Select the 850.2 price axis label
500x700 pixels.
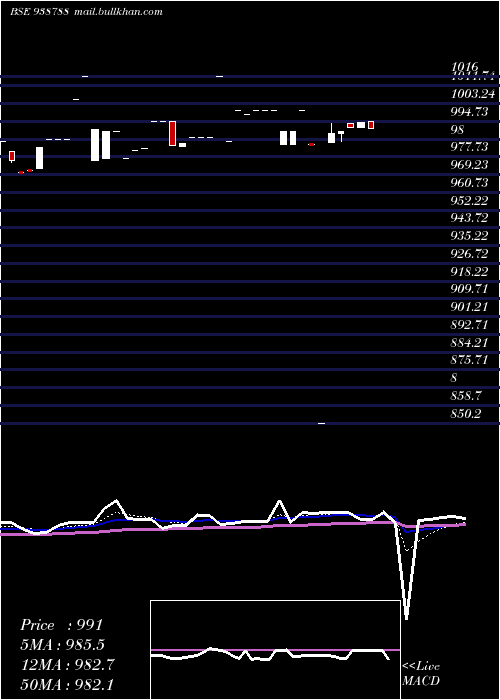(466, 414)
